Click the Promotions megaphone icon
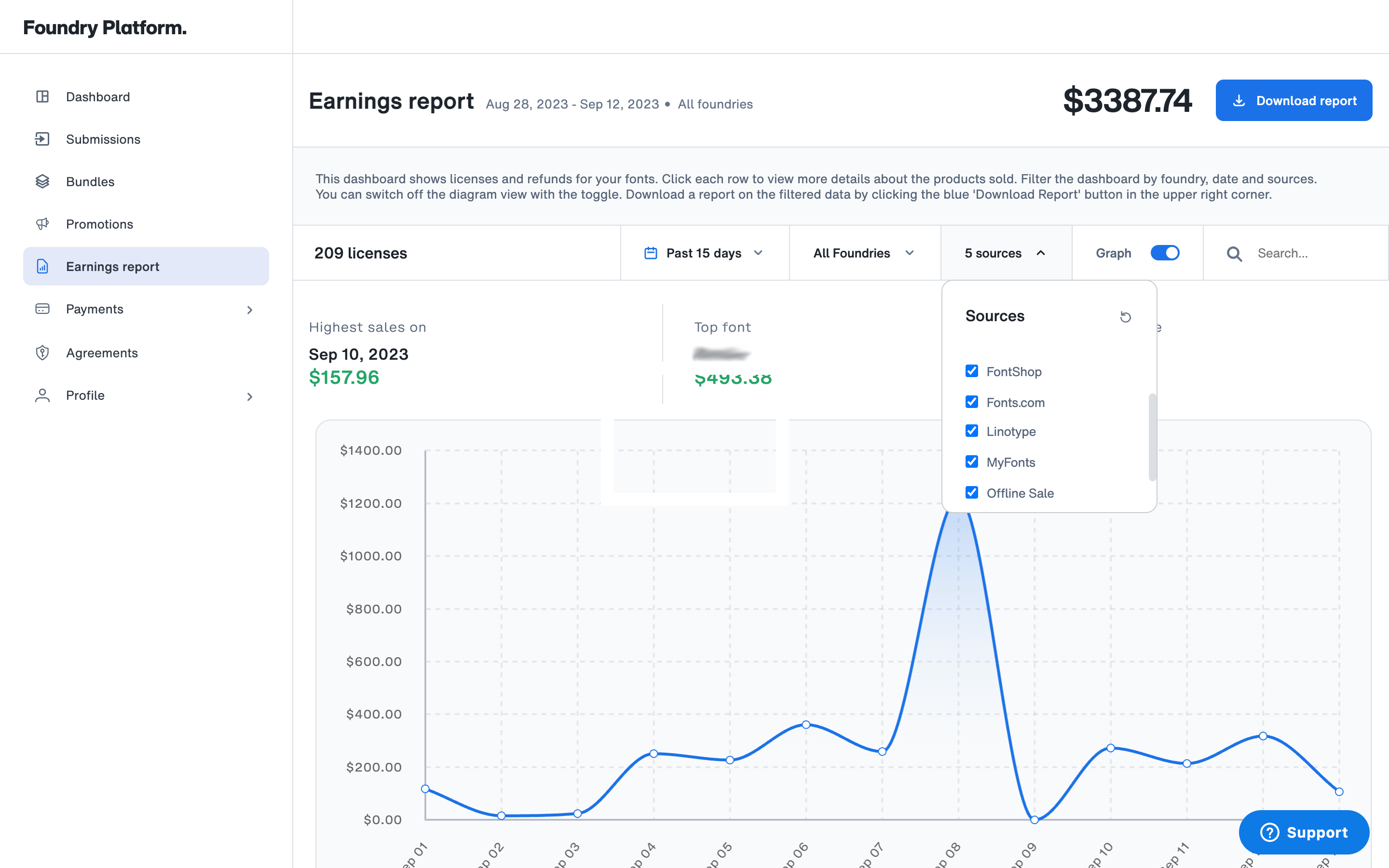Viewport: 1389px width, 868px height. pyautogui.click(x=42, y=224)
